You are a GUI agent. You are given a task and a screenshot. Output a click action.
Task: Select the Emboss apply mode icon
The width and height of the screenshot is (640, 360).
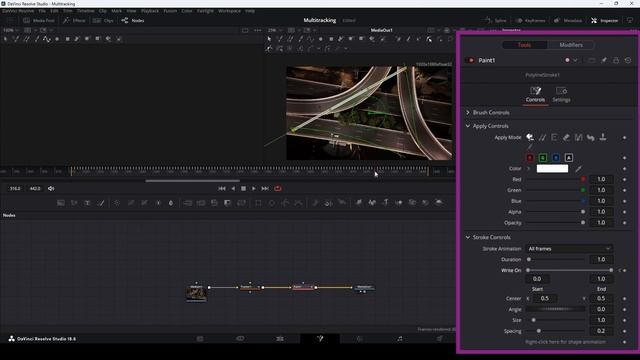pos(554,138)
